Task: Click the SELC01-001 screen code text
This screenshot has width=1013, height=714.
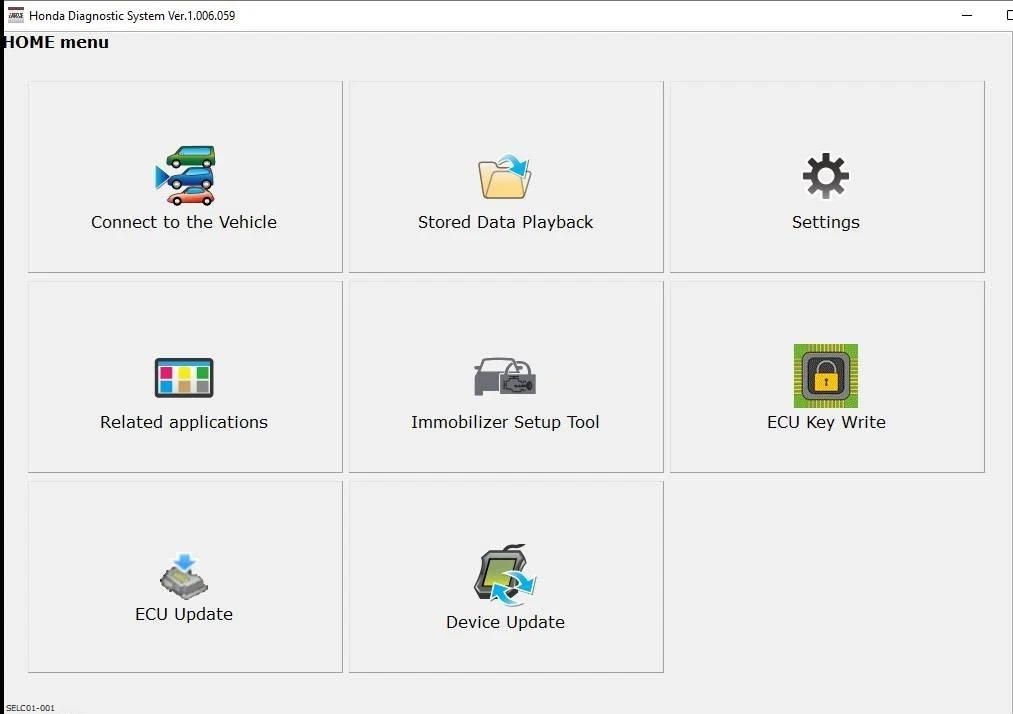Action: coord(30,708)
